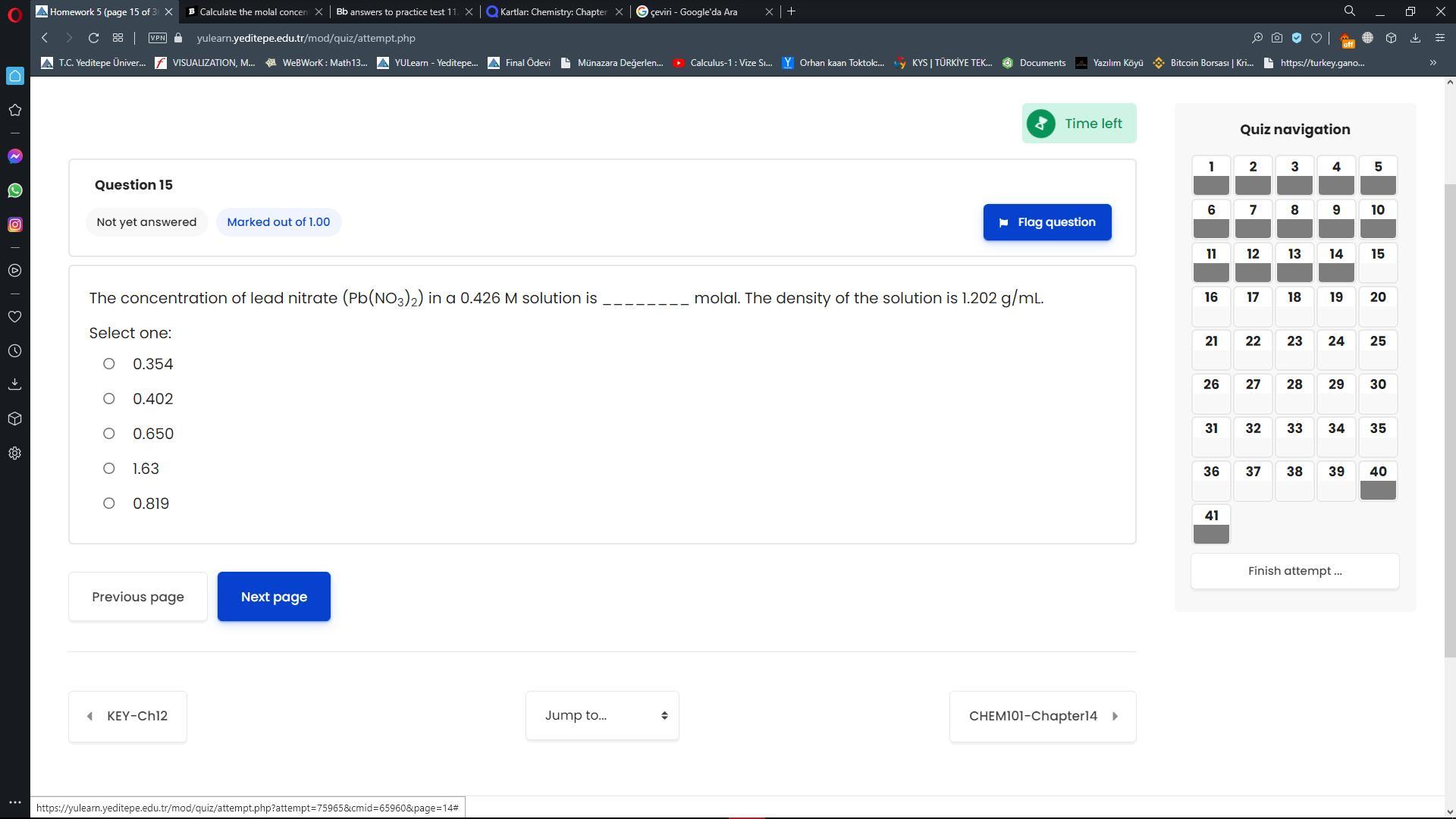The height and width of the screenshot is (819, 1456).
Task: Click the browser reload icon
Action: tap(93, 38)
